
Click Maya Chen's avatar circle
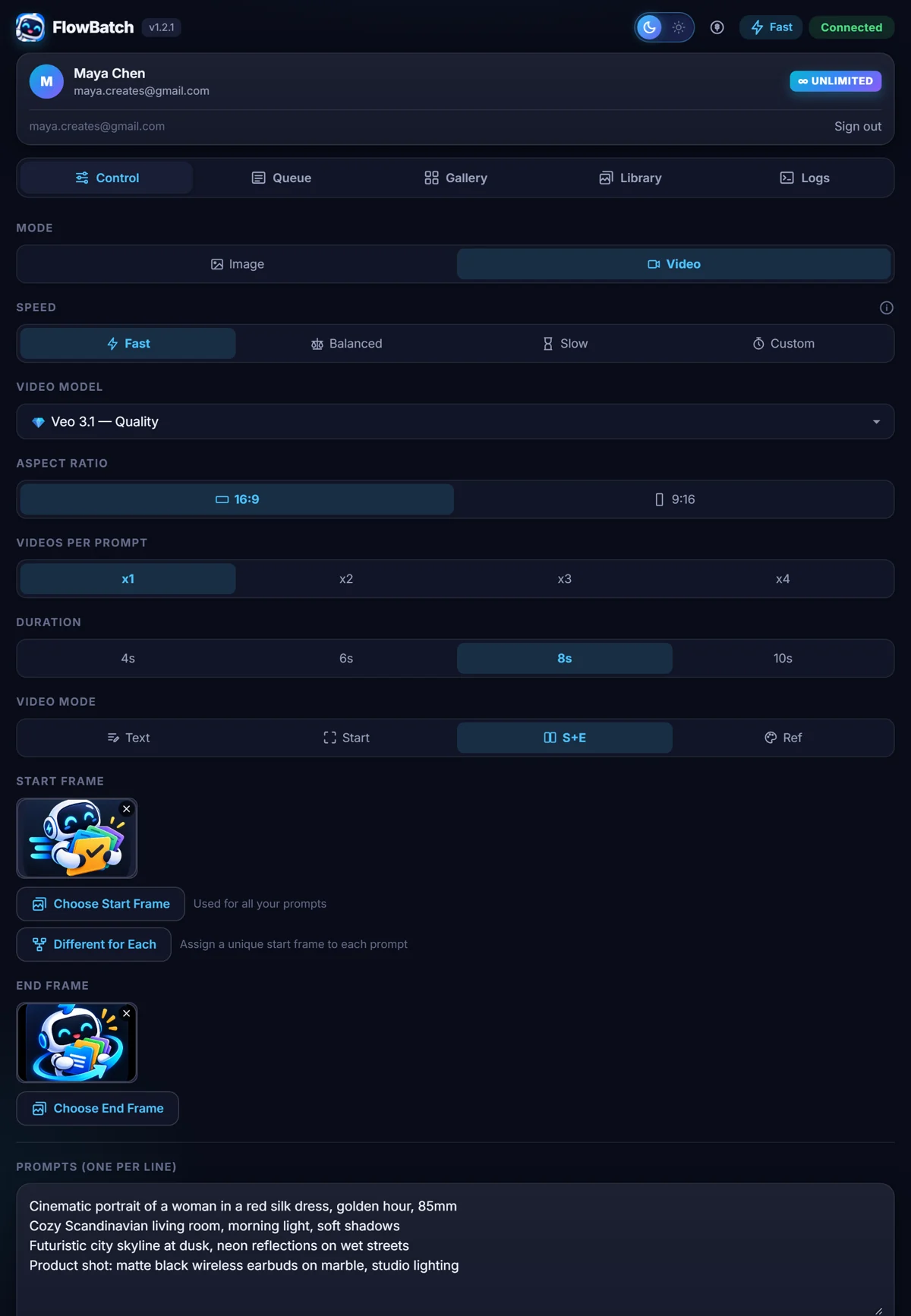coord(46,81)
